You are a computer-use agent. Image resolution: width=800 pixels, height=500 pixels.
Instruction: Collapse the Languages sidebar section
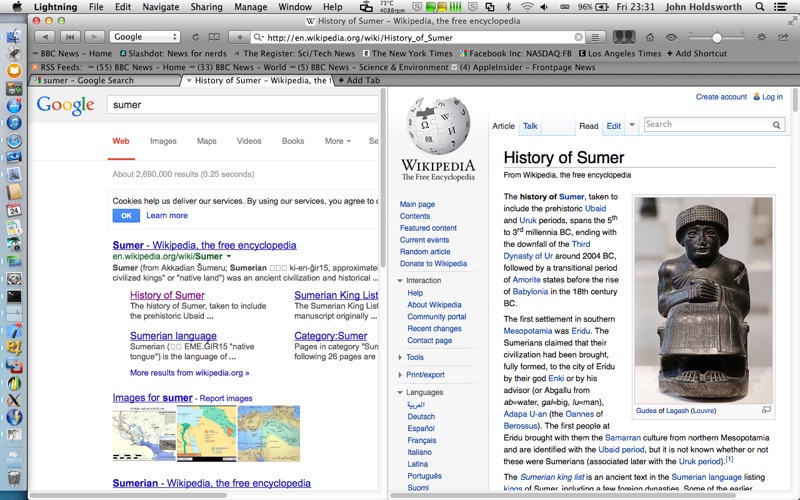[400, 392]
